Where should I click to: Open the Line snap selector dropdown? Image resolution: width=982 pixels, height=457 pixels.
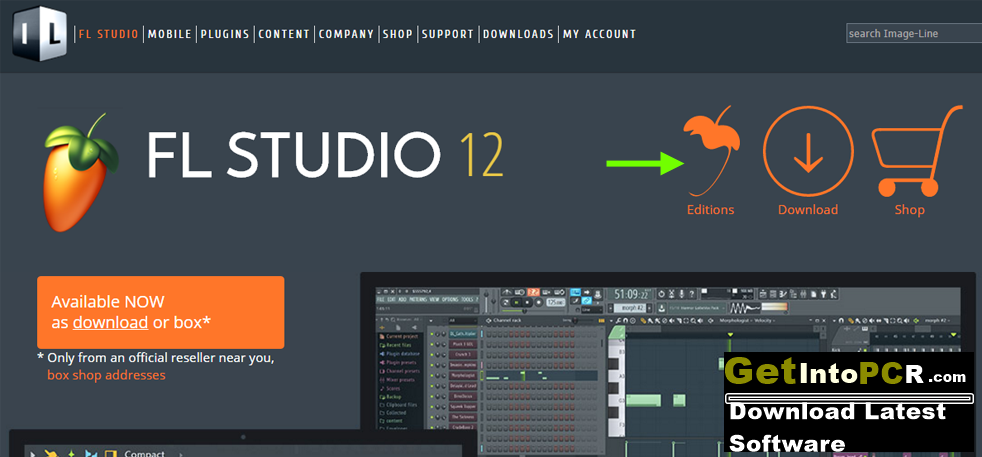coord(592,310)
